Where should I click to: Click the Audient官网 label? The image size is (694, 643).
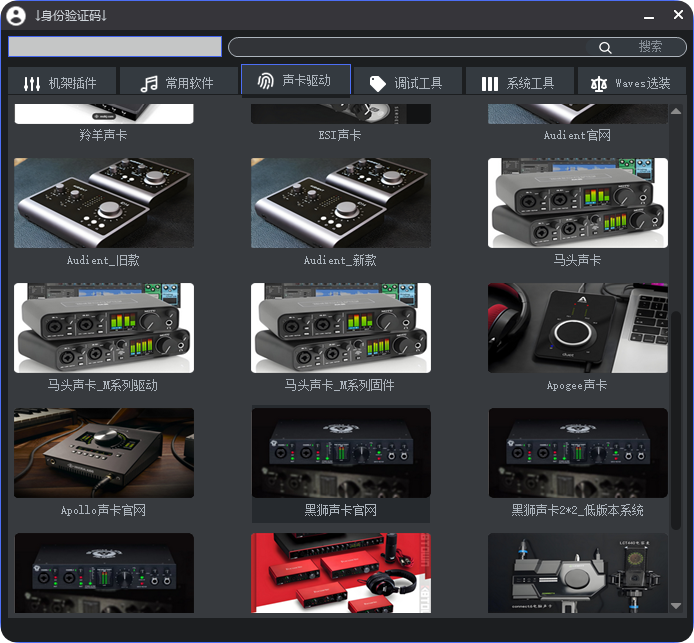coord(577,135)
